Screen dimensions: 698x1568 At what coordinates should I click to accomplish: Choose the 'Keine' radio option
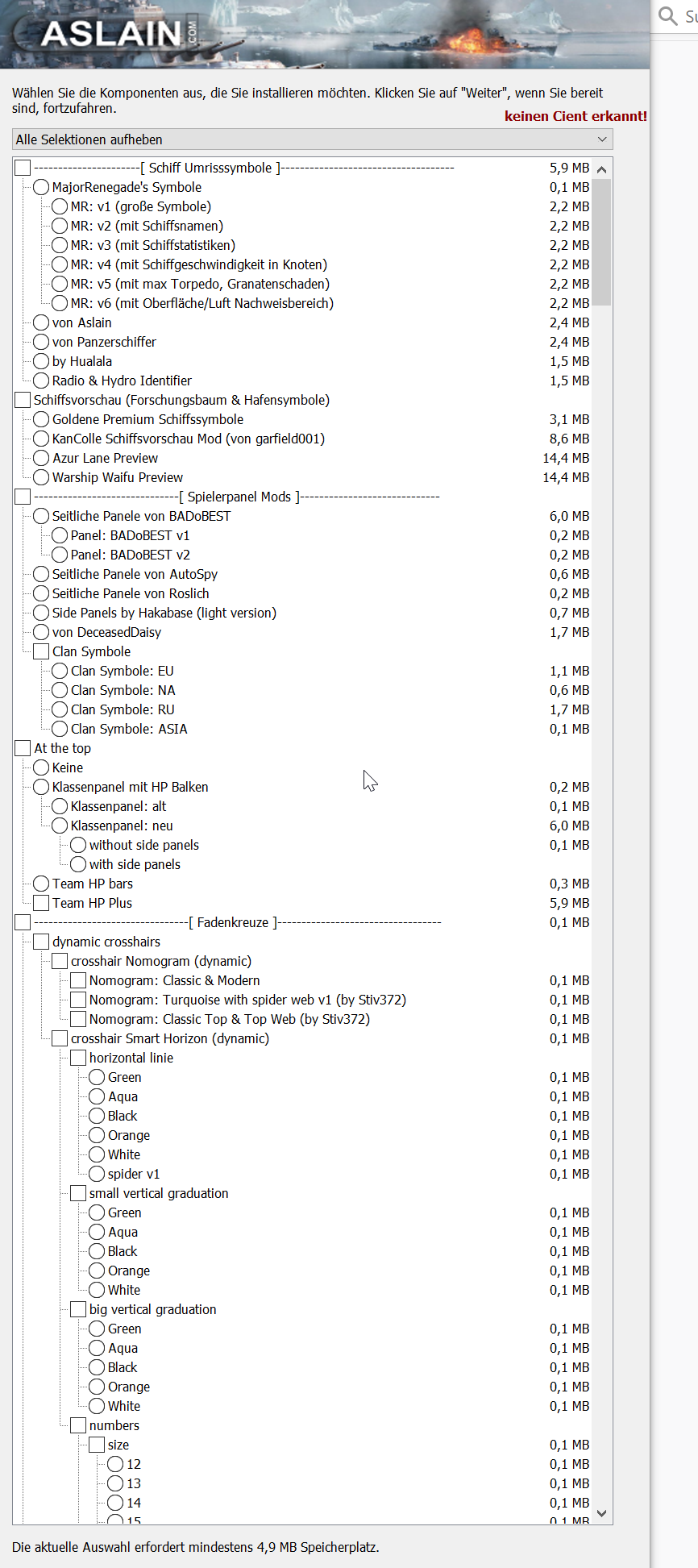pyautogui.click(x=41, y=767)
